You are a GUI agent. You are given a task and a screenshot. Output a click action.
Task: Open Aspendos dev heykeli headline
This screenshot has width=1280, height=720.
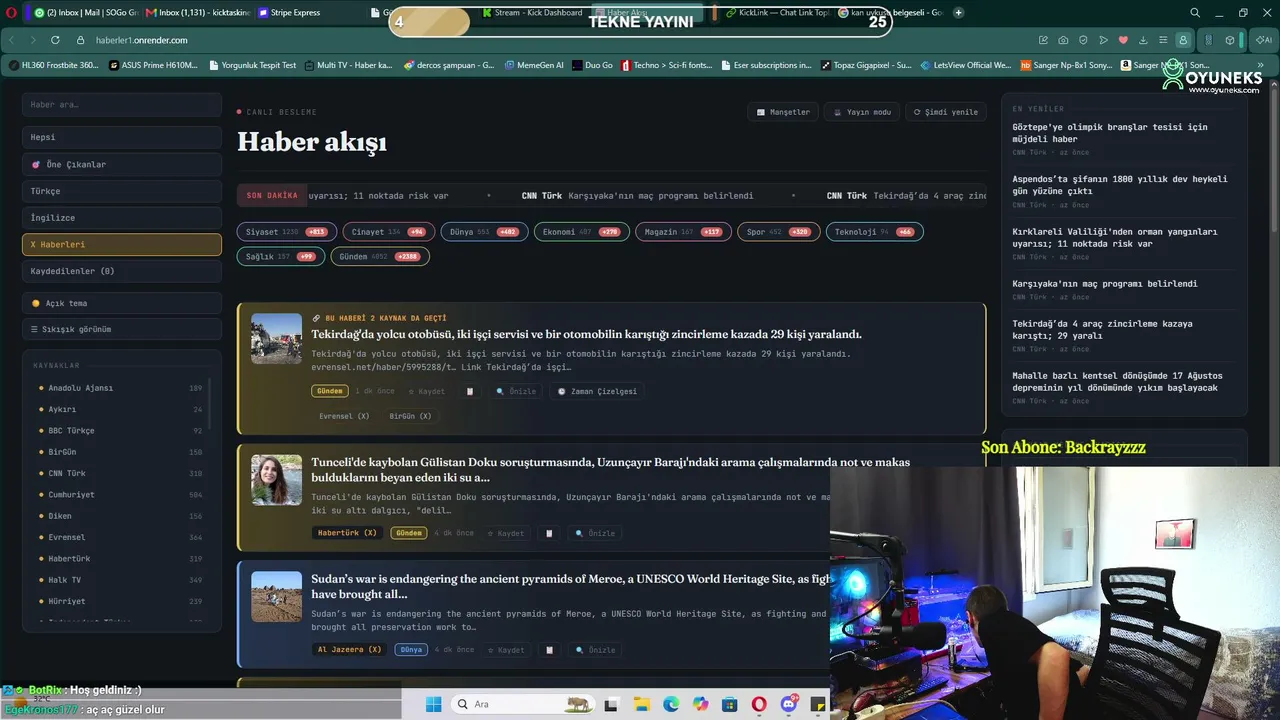(1120, 185)
